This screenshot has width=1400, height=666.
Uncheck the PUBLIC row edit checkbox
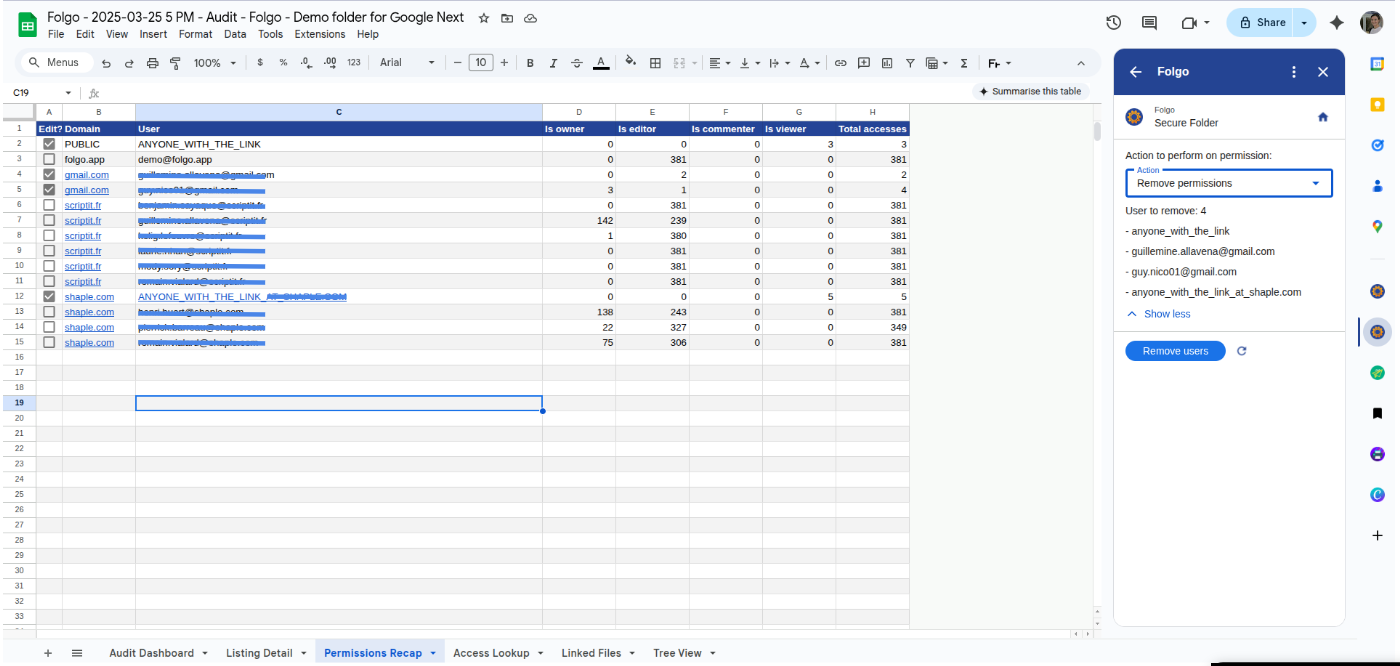(x=49, y=144)
